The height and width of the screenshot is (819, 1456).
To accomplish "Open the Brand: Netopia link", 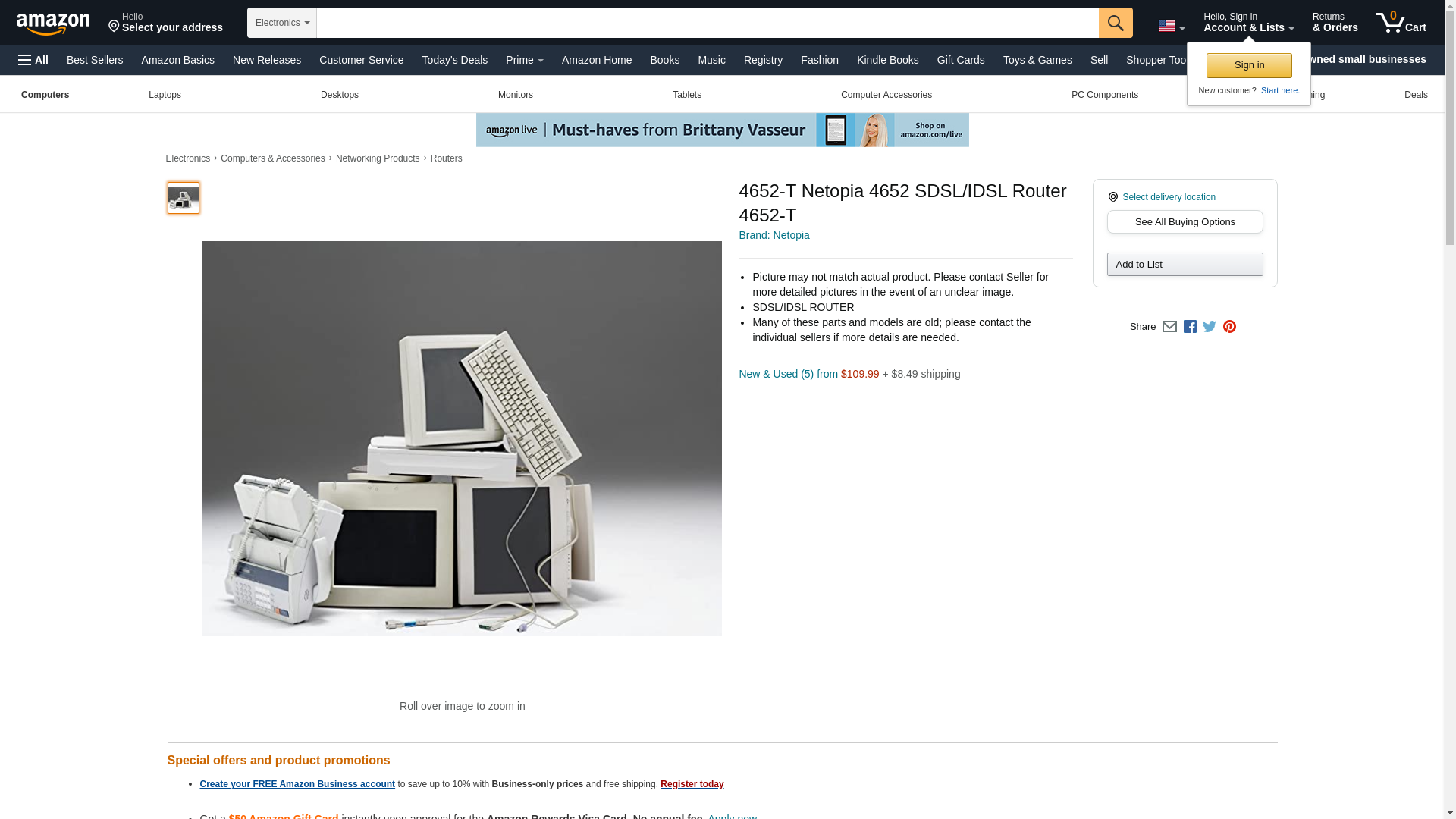I will click(x=774, y=235).
